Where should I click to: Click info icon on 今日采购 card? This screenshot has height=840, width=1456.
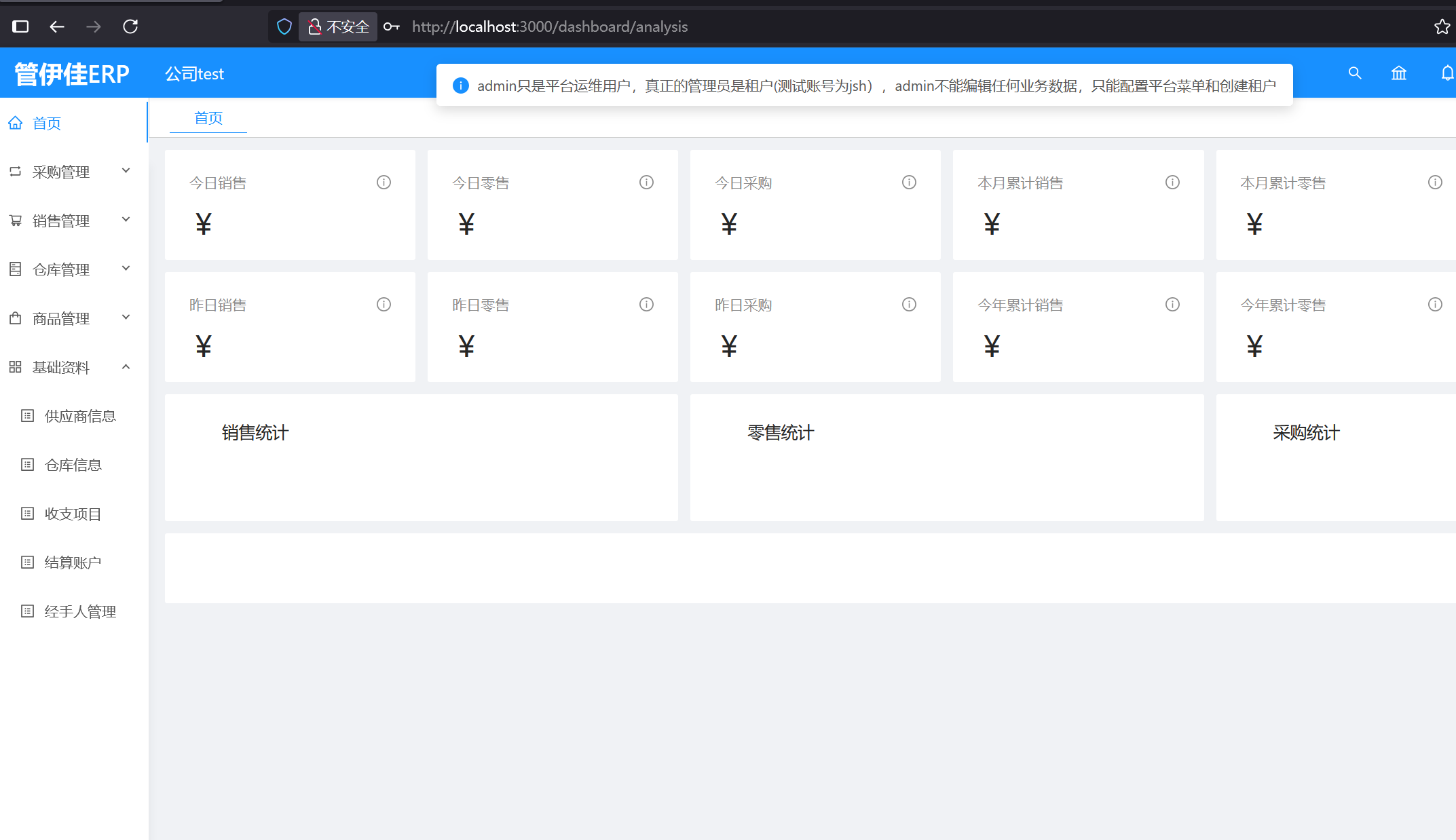(x=909, y=183)
